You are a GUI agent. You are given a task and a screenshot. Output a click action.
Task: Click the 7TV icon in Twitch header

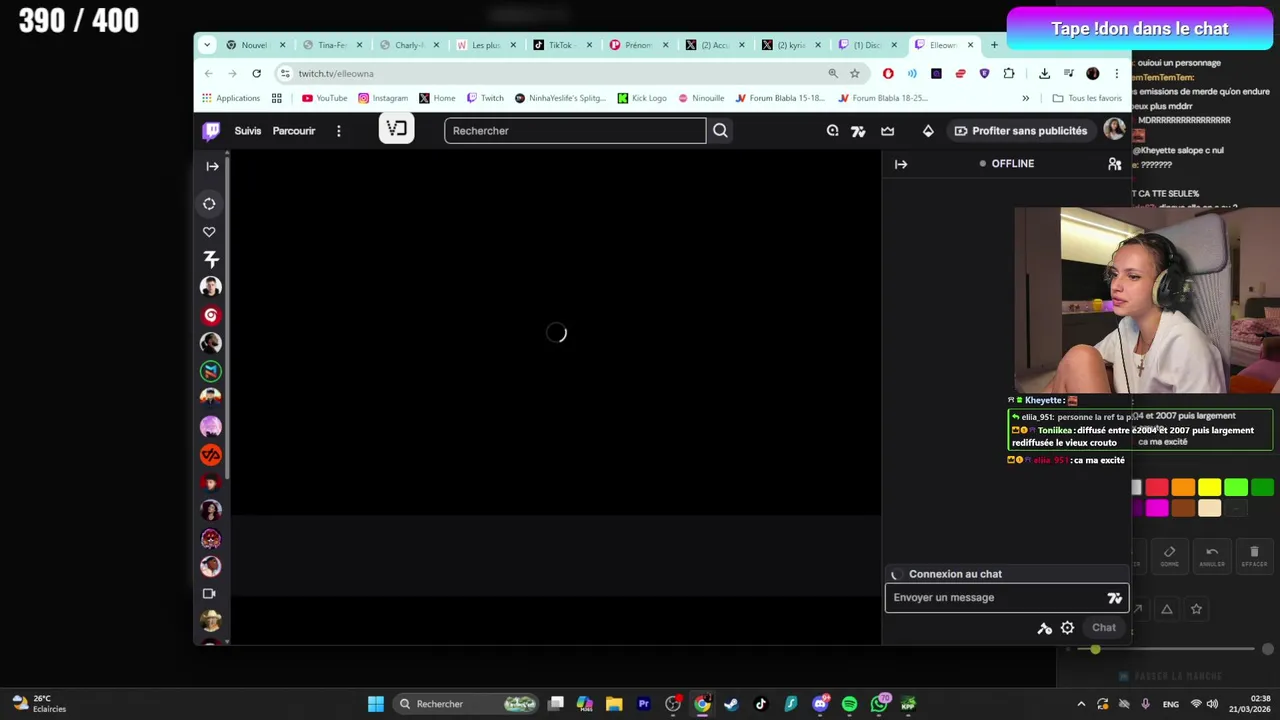tap(858, 131)
